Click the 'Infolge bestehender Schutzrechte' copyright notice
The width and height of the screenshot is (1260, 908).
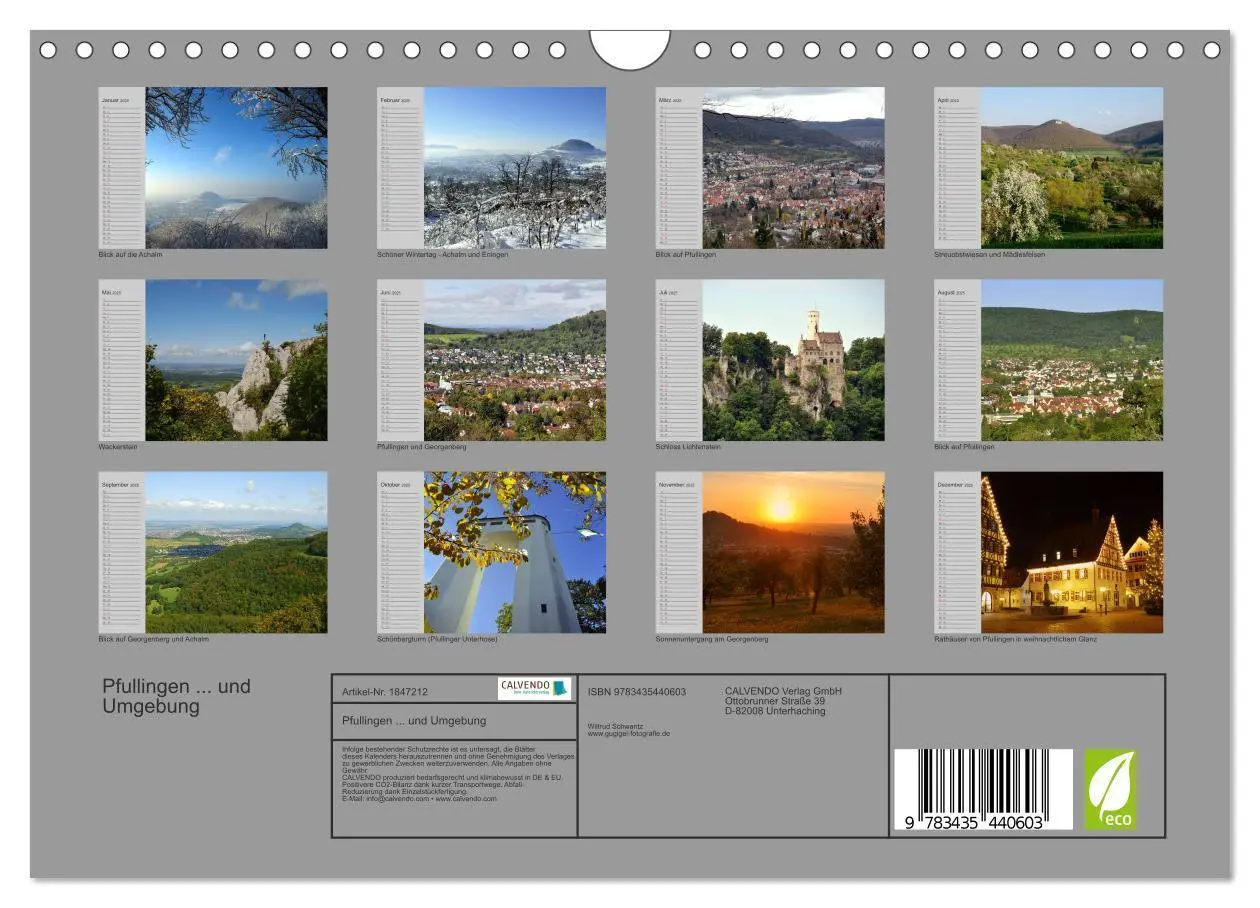457,773
